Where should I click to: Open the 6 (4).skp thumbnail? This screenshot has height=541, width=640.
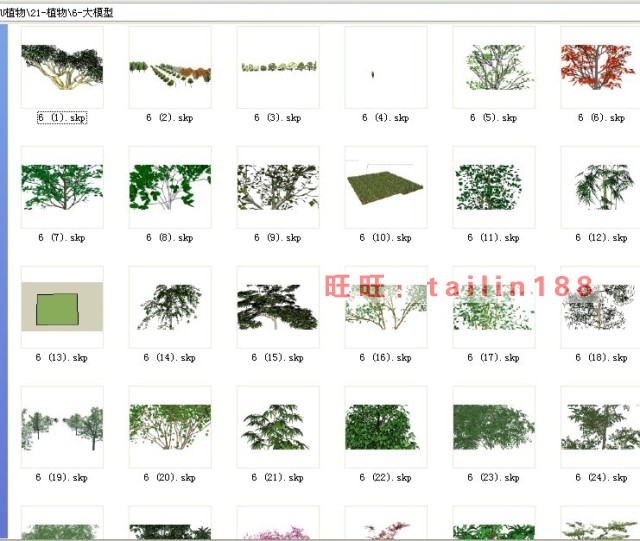point(386,67)
